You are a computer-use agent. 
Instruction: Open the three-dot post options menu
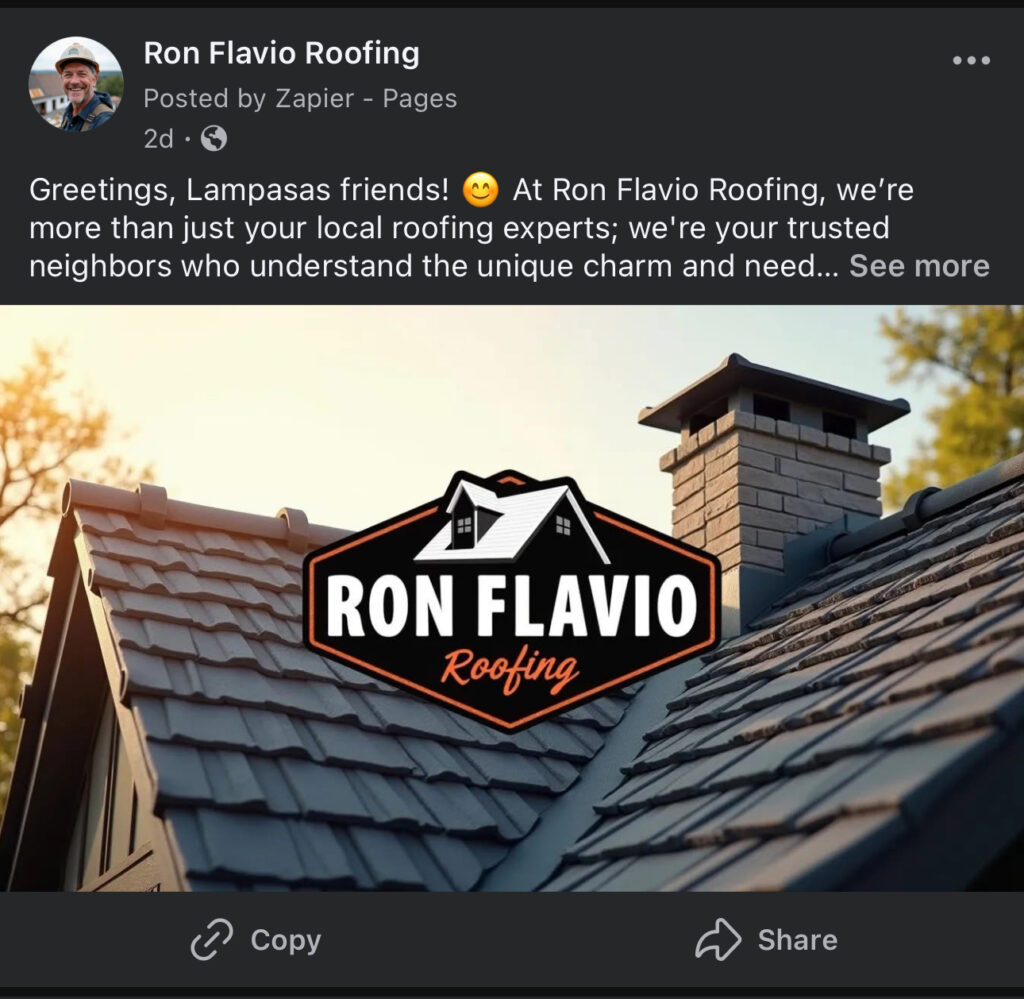point(971,60)
